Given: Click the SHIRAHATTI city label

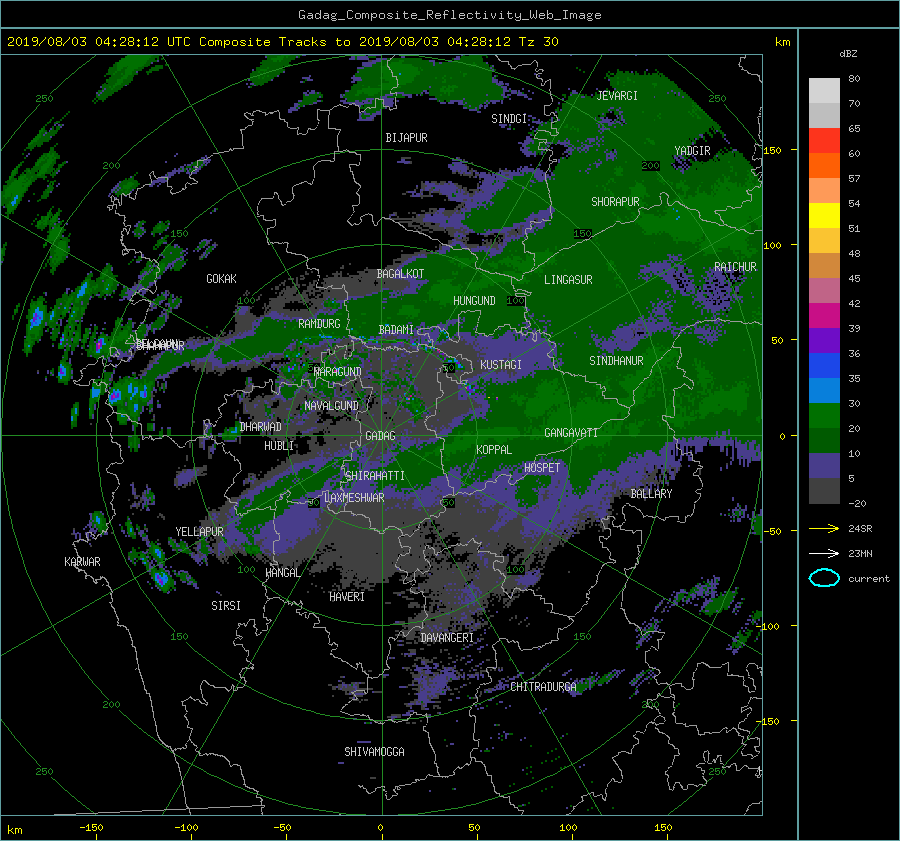Looking at the screenshot, I should [375, 476].
